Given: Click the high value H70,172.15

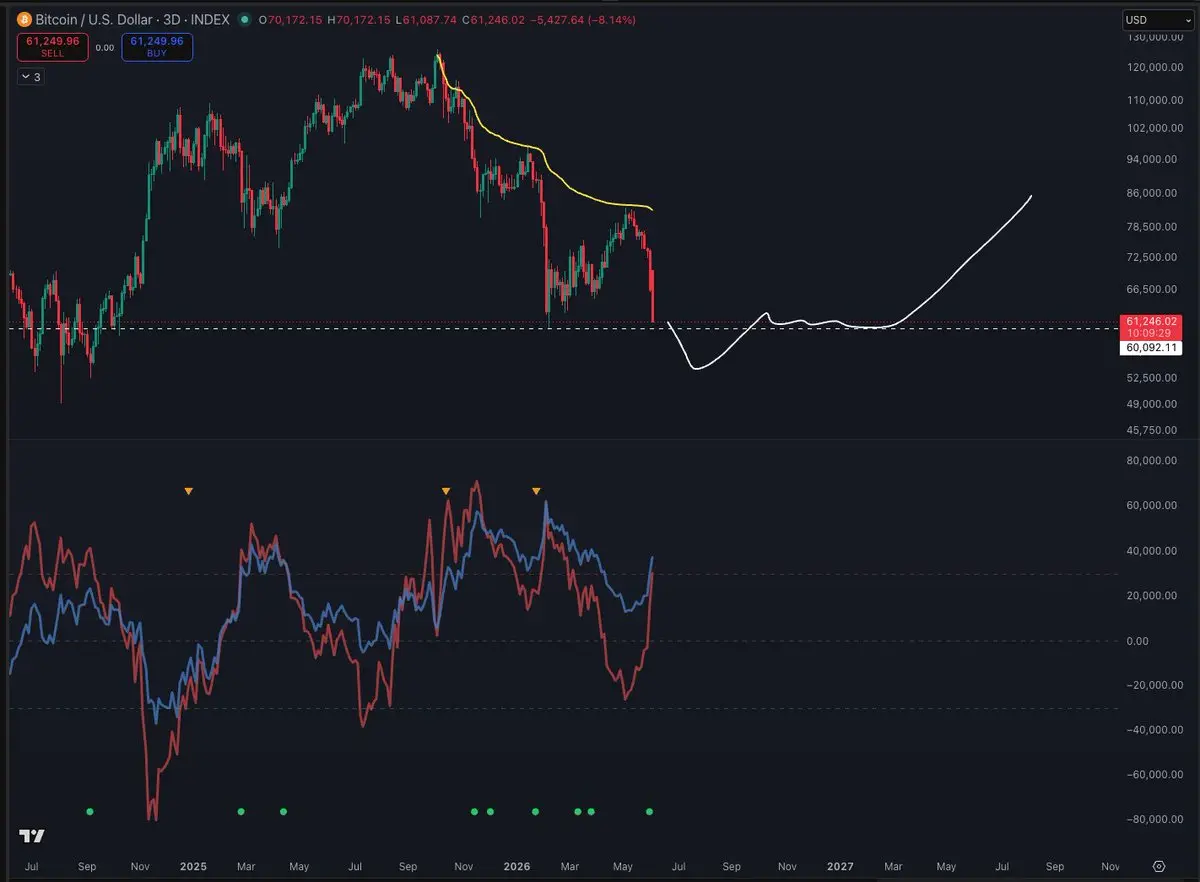Looking at the screenshot, I should click(x=360, y=20).
